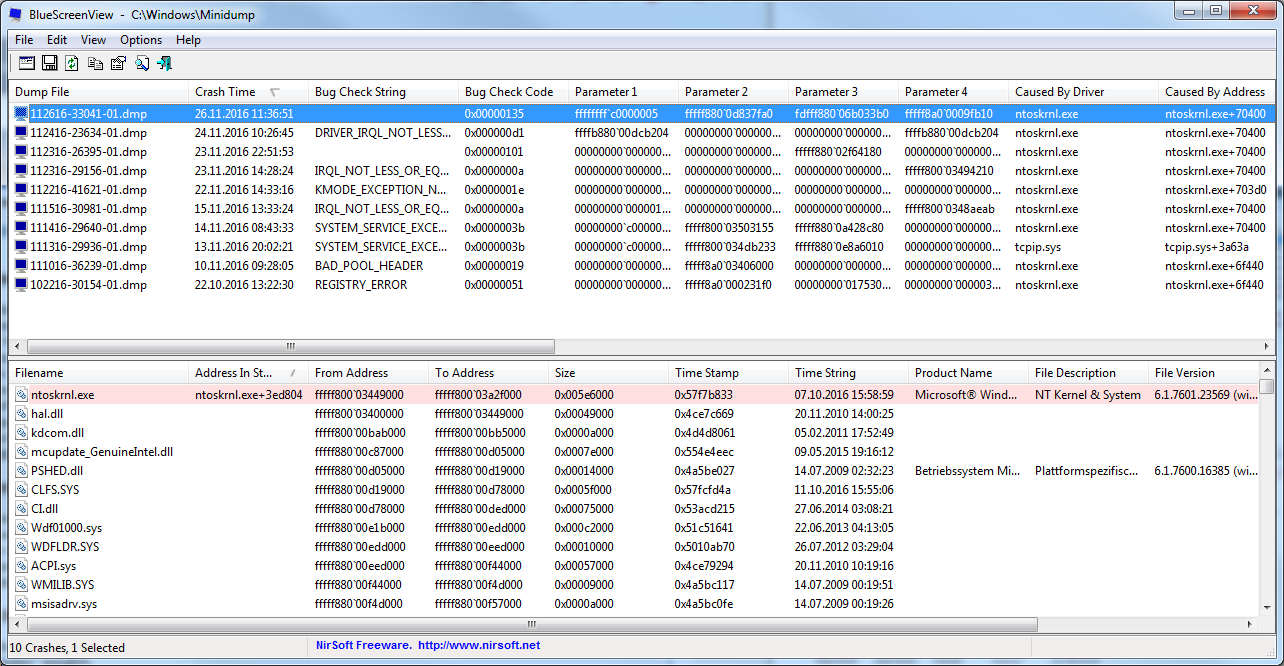Screen dimensions: 1284x666
Task: Click the BlueScreenView title bar app icon
Action: click(x=16, y=14)
